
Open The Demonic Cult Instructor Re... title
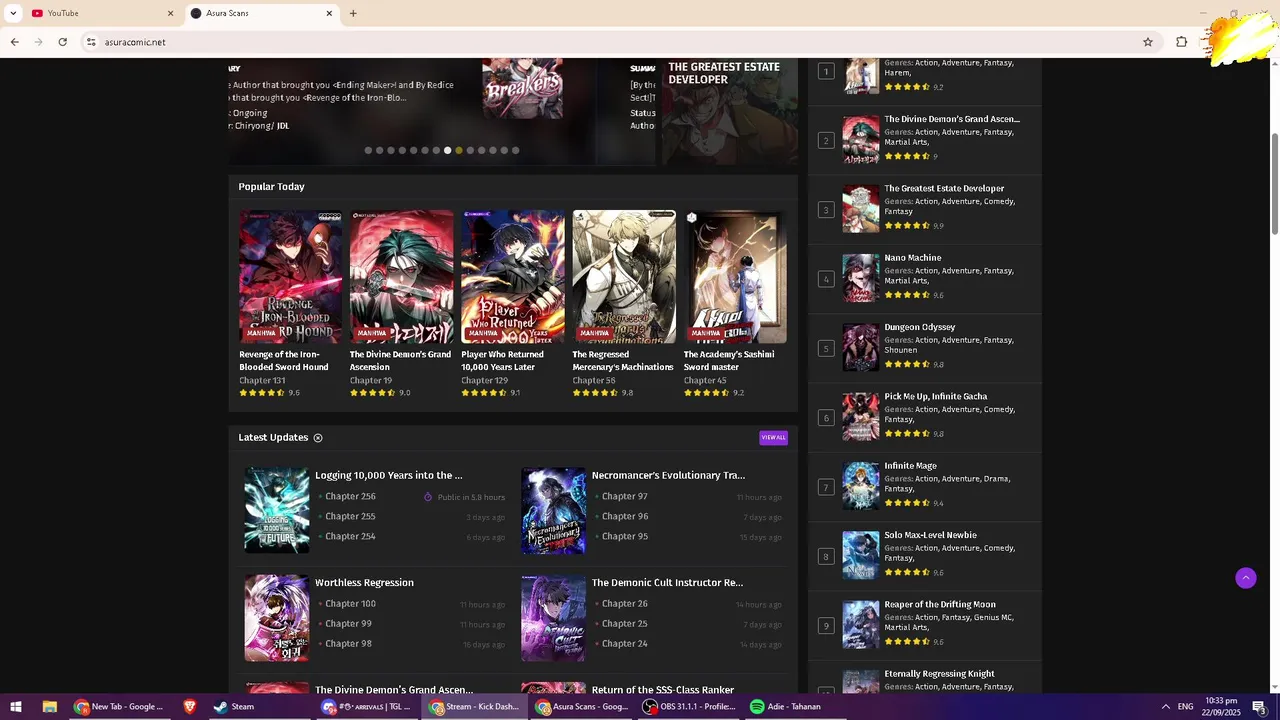coord(667,582)
